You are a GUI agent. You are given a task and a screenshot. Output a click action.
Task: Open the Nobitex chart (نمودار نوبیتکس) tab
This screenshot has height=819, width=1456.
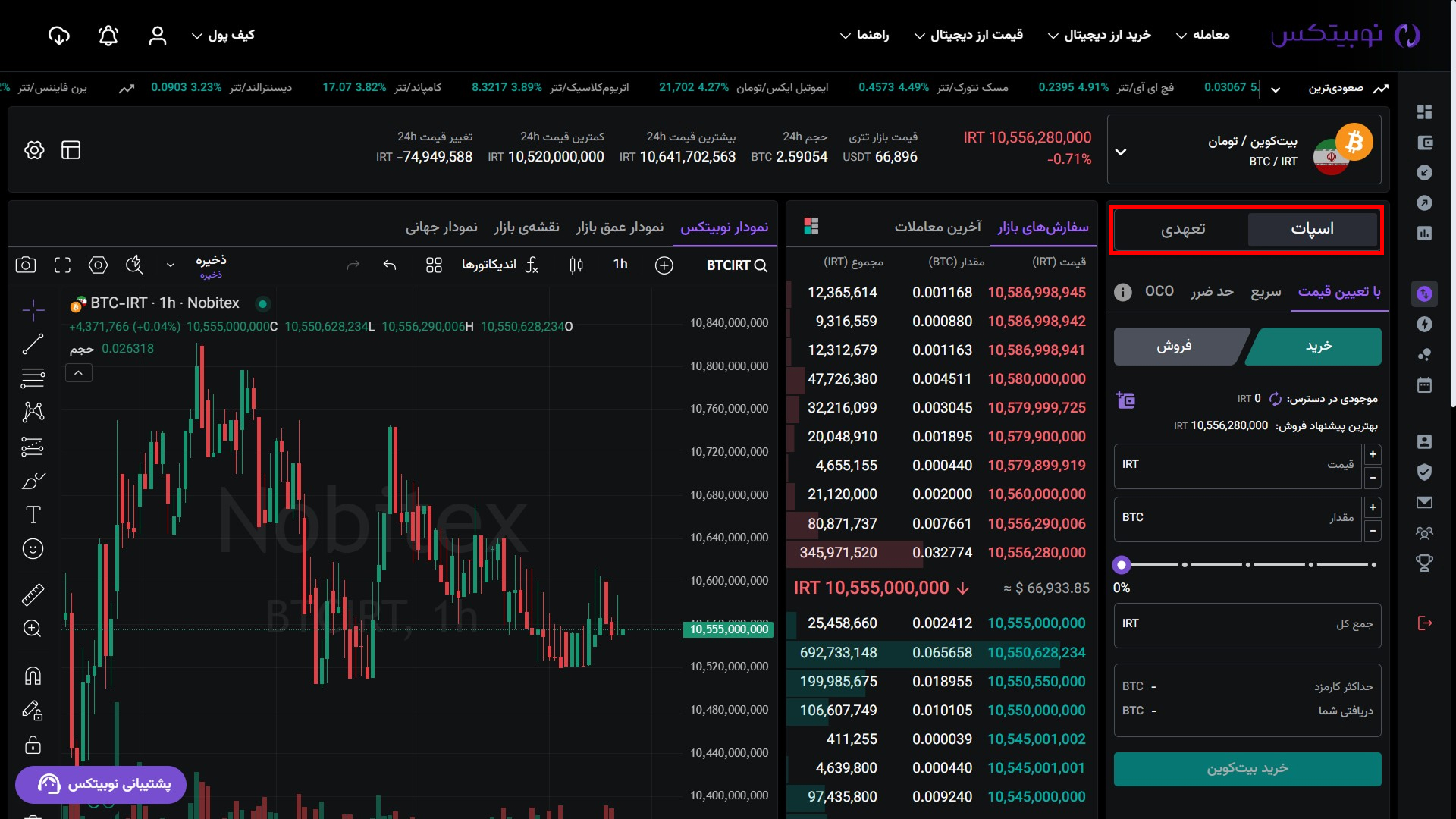724,227
